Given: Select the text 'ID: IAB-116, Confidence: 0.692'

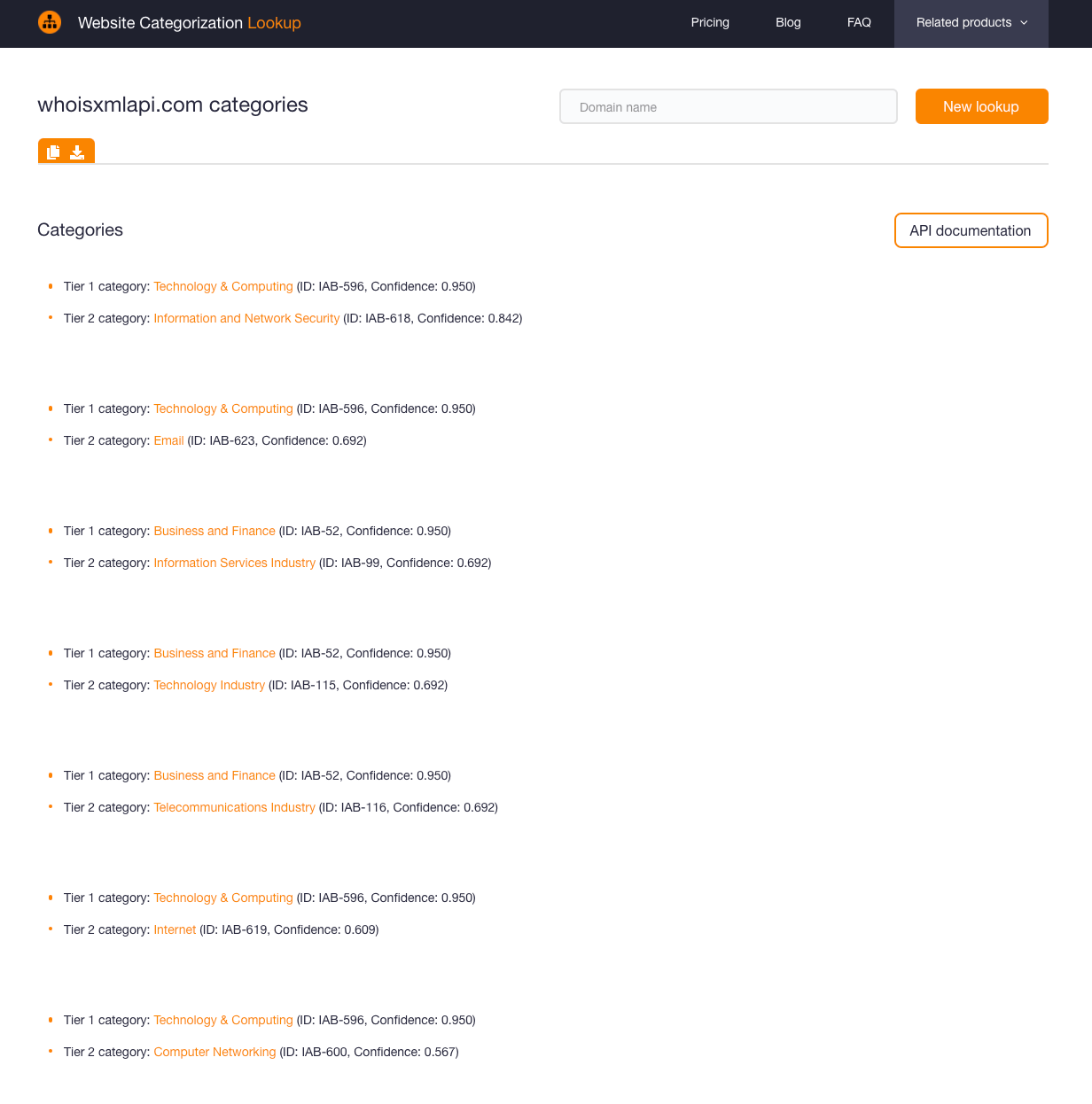Looking at the screenshot, I should 409,807.
